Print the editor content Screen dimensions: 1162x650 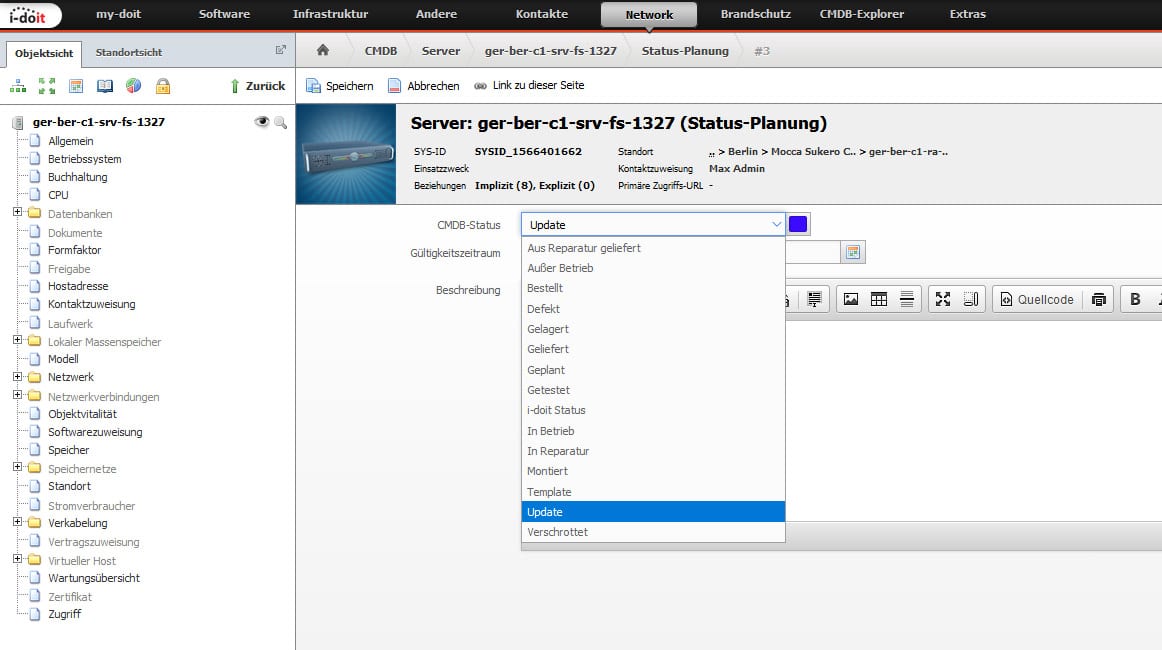coord(1099,299)
